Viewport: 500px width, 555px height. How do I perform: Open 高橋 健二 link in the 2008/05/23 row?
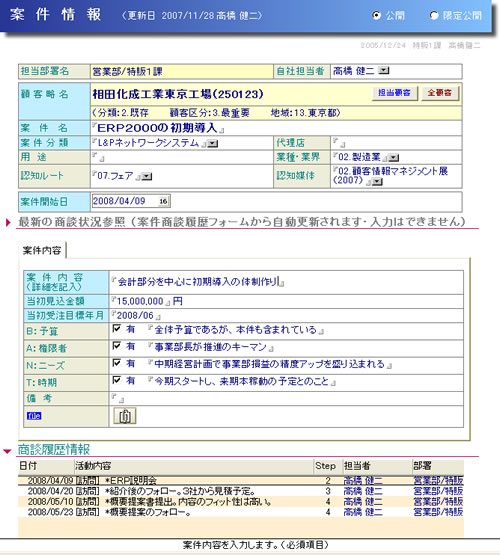363,512
